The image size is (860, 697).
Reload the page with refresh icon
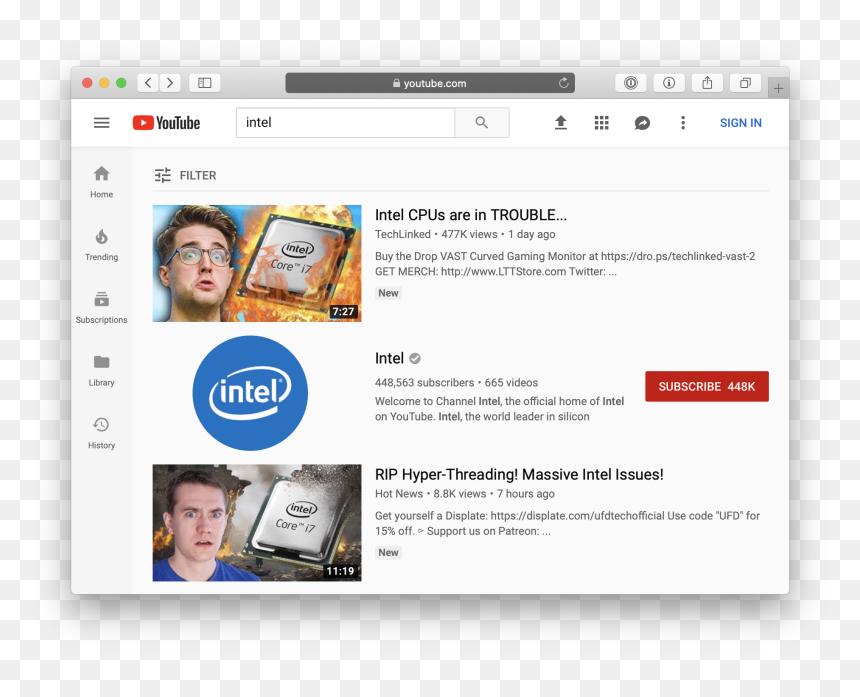(563, 83)
